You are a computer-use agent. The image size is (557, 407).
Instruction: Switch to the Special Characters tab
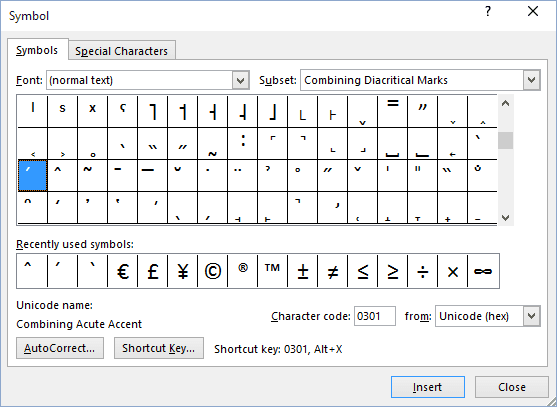coord(121,51)
